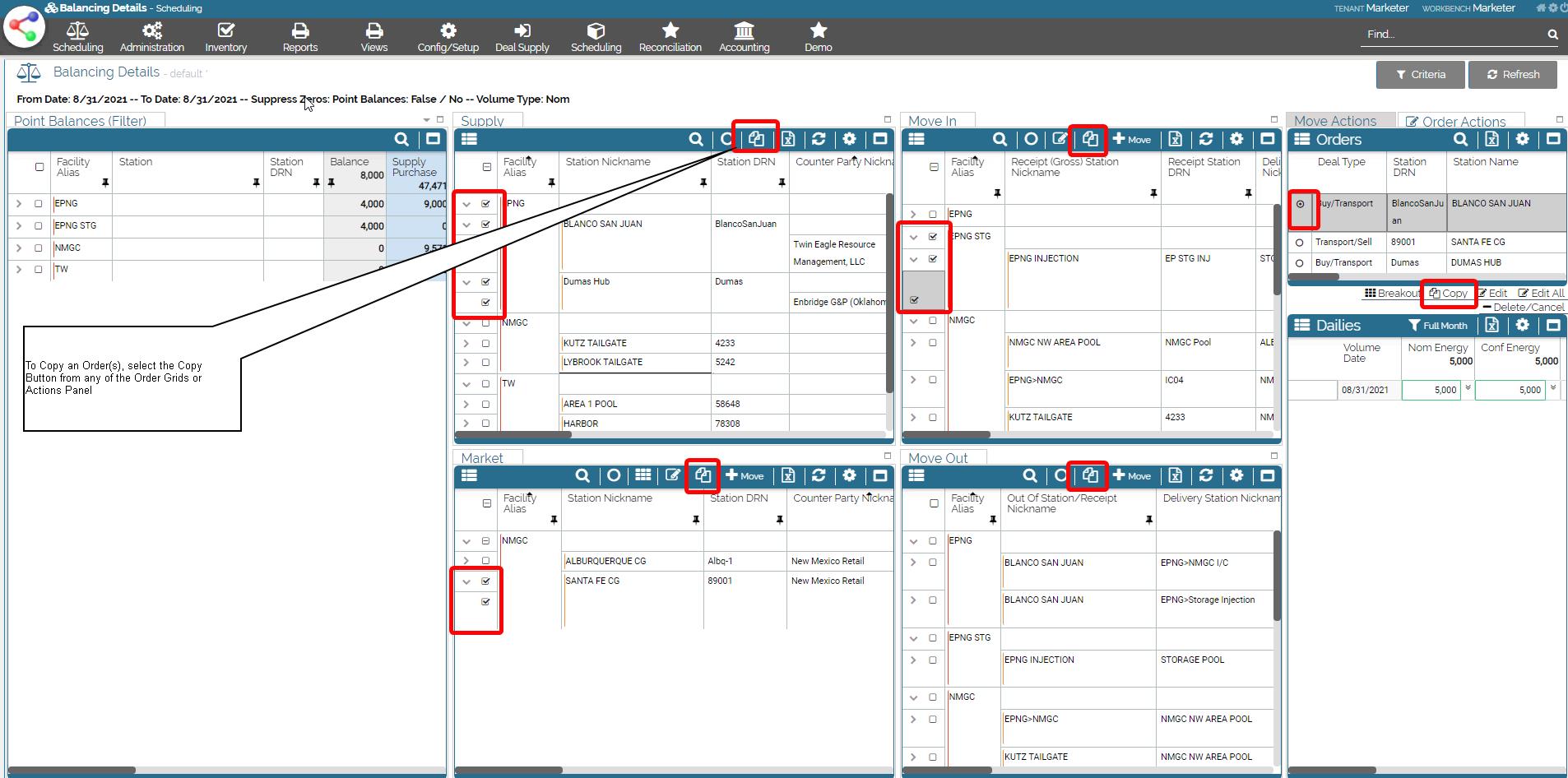Click the refresh icon in Move In toolbar

click(1206, 139)
